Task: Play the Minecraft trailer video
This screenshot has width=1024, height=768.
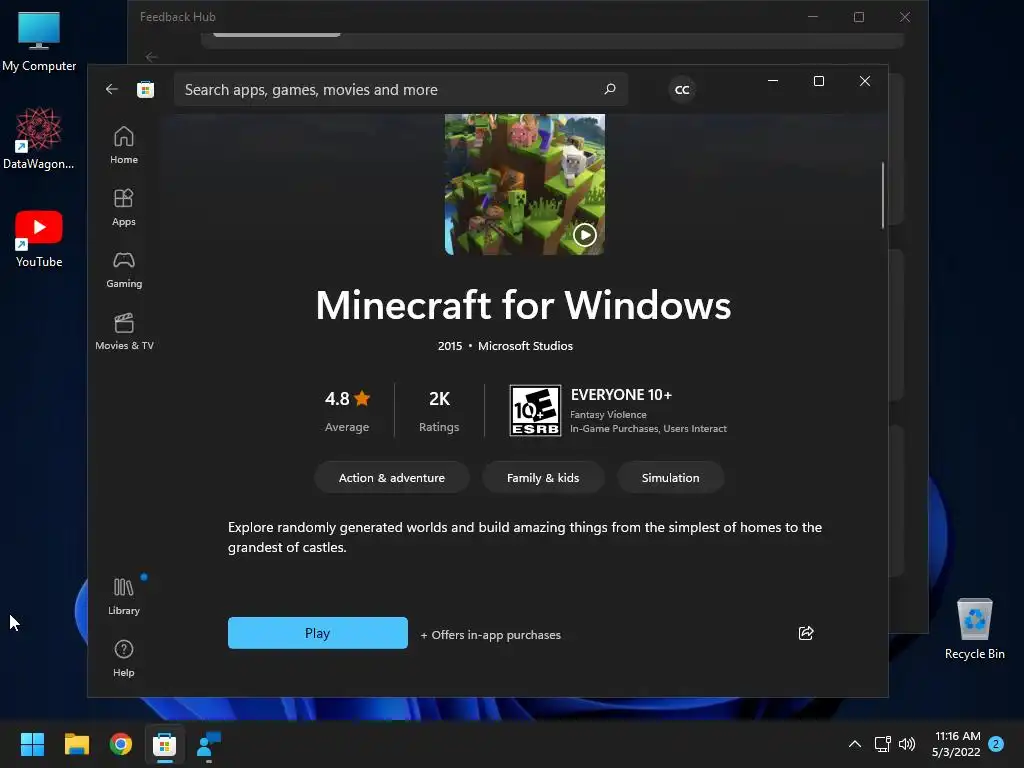Action: click(x=584, y=234)
